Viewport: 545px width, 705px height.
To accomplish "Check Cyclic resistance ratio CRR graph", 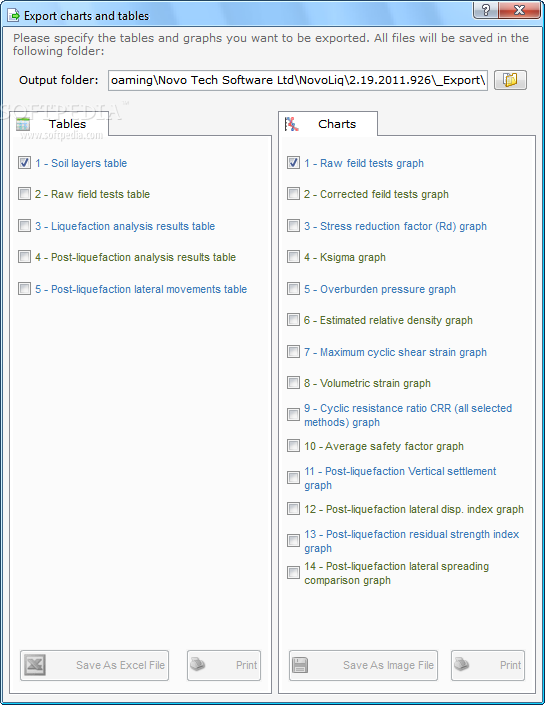I will pos(293,414).
